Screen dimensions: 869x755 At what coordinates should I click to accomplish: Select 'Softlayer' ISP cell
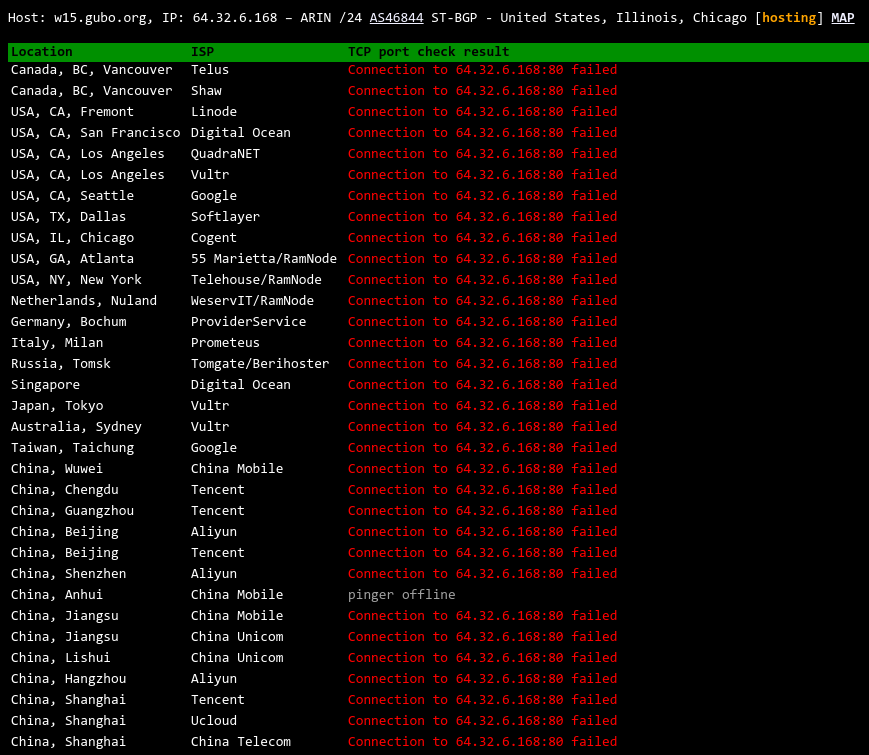(225, 217)
